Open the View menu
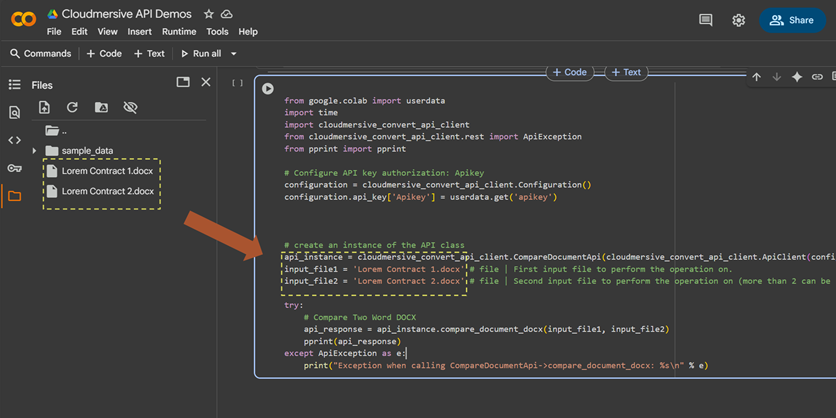 point(107,31)
